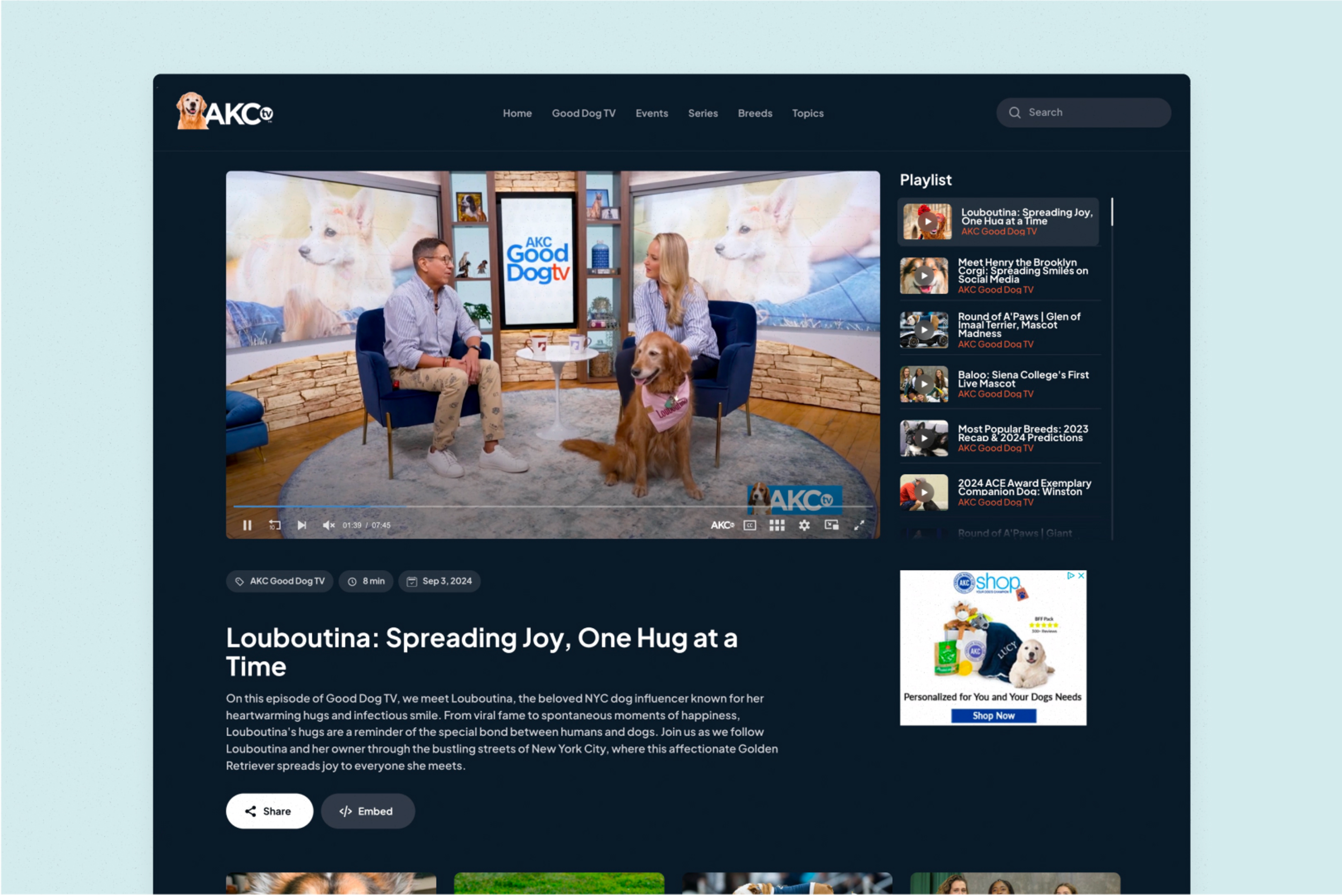Pause the video playback

point(248,525)
